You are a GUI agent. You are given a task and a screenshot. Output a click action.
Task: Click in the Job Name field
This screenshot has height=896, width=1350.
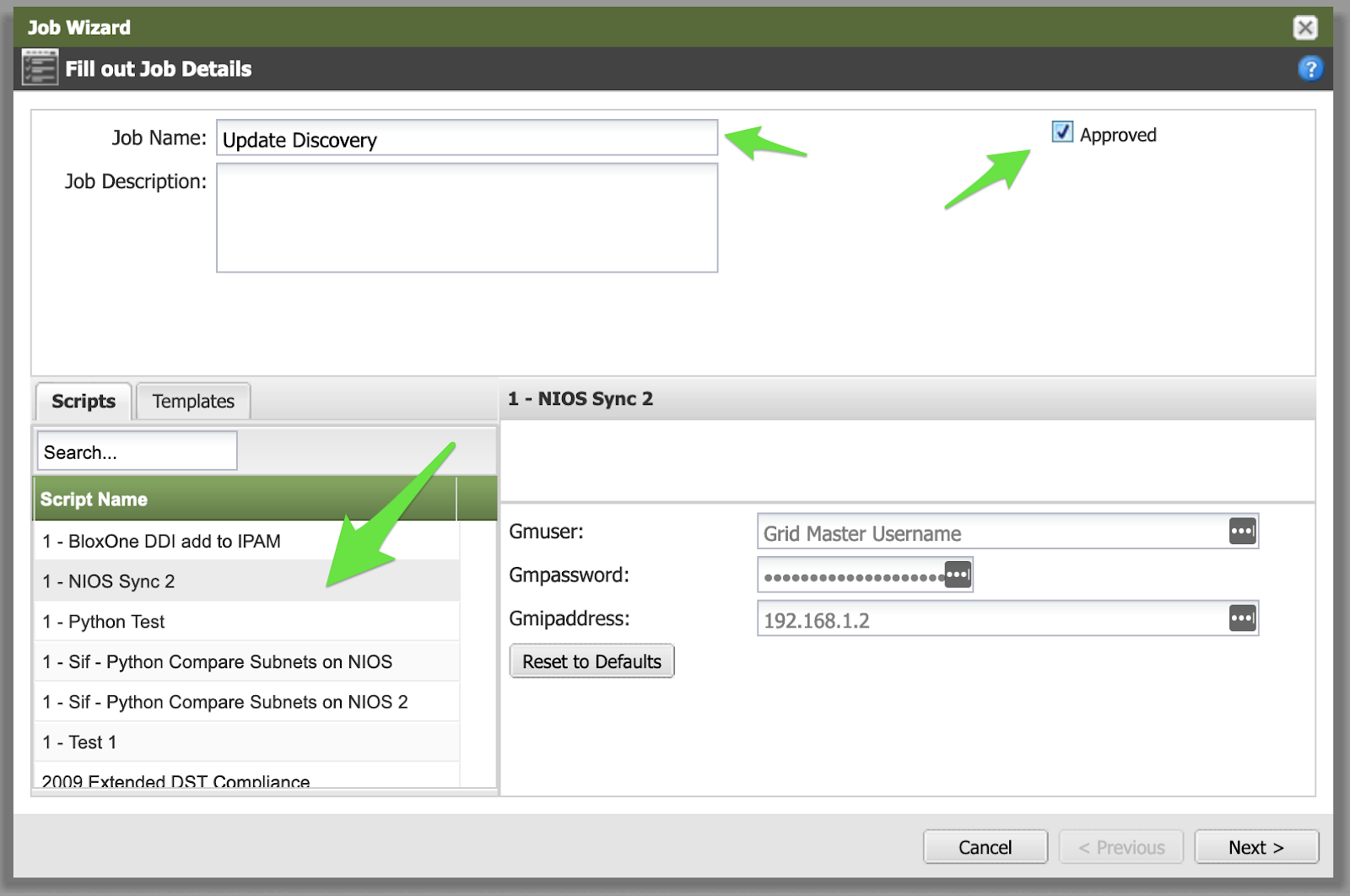(467, 139)
